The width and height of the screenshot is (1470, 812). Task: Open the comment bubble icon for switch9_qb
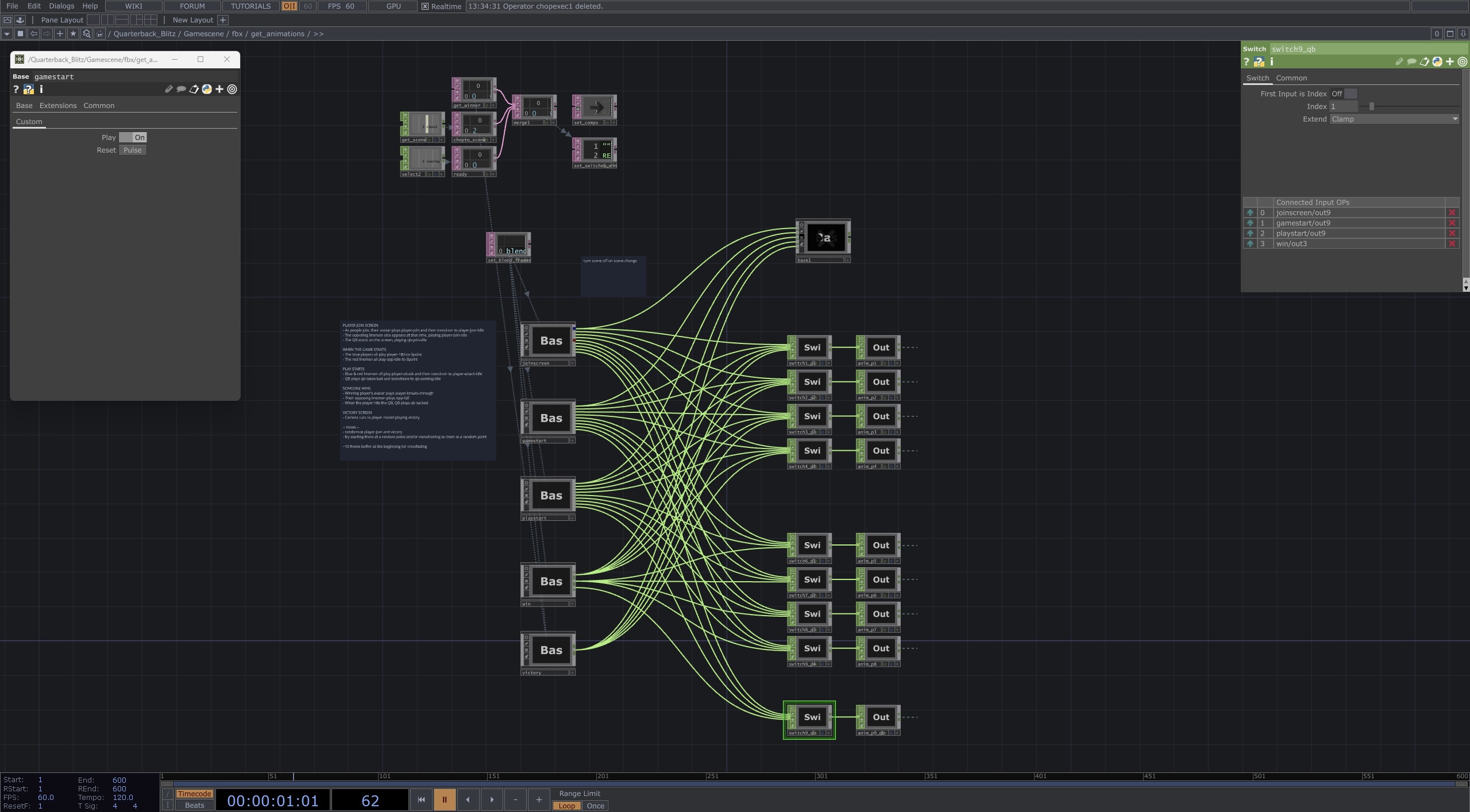coord(1411,61)
